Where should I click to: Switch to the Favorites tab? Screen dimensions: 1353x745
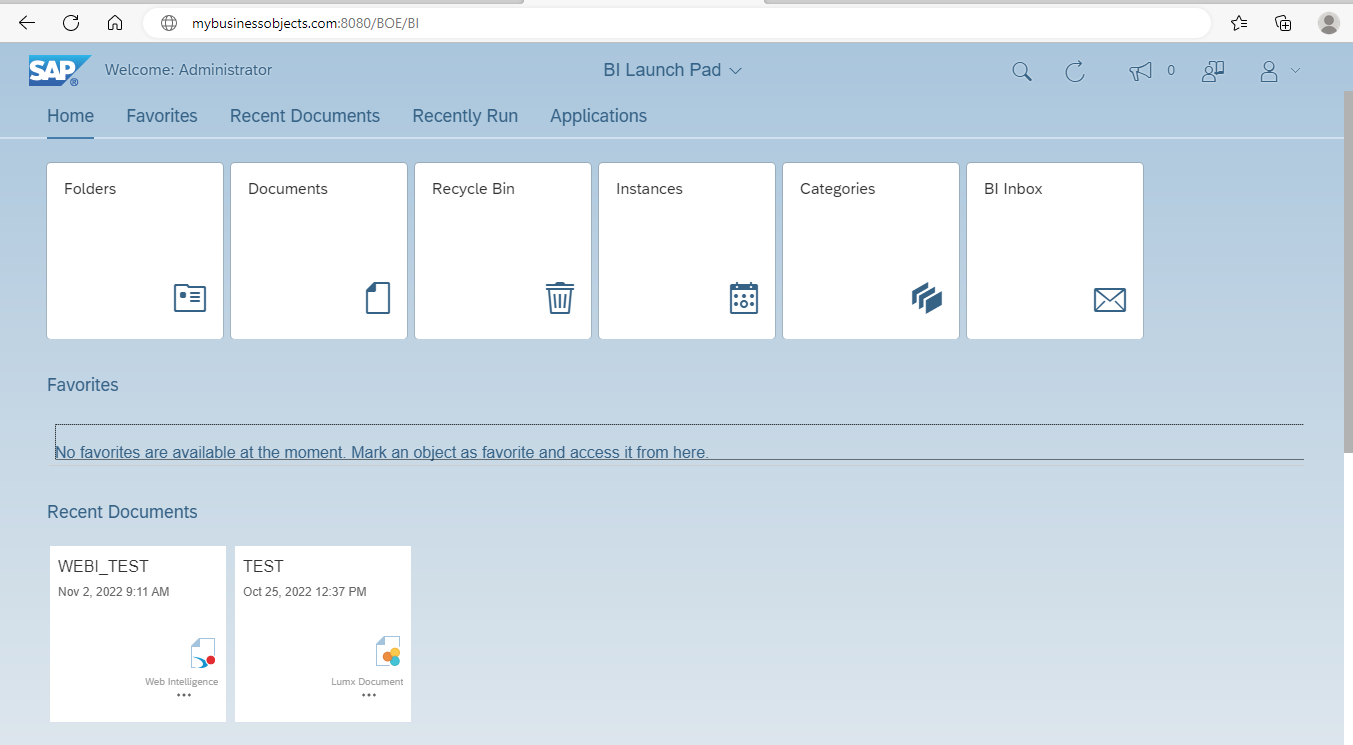point(162,116)
